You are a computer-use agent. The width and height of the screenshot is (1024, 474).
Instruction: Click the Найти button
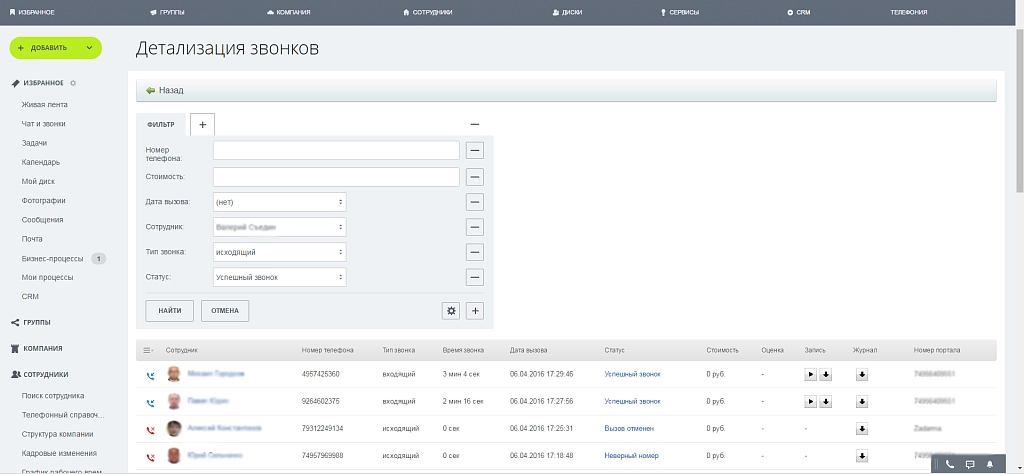pyautogui.click(x=170, y=311)
